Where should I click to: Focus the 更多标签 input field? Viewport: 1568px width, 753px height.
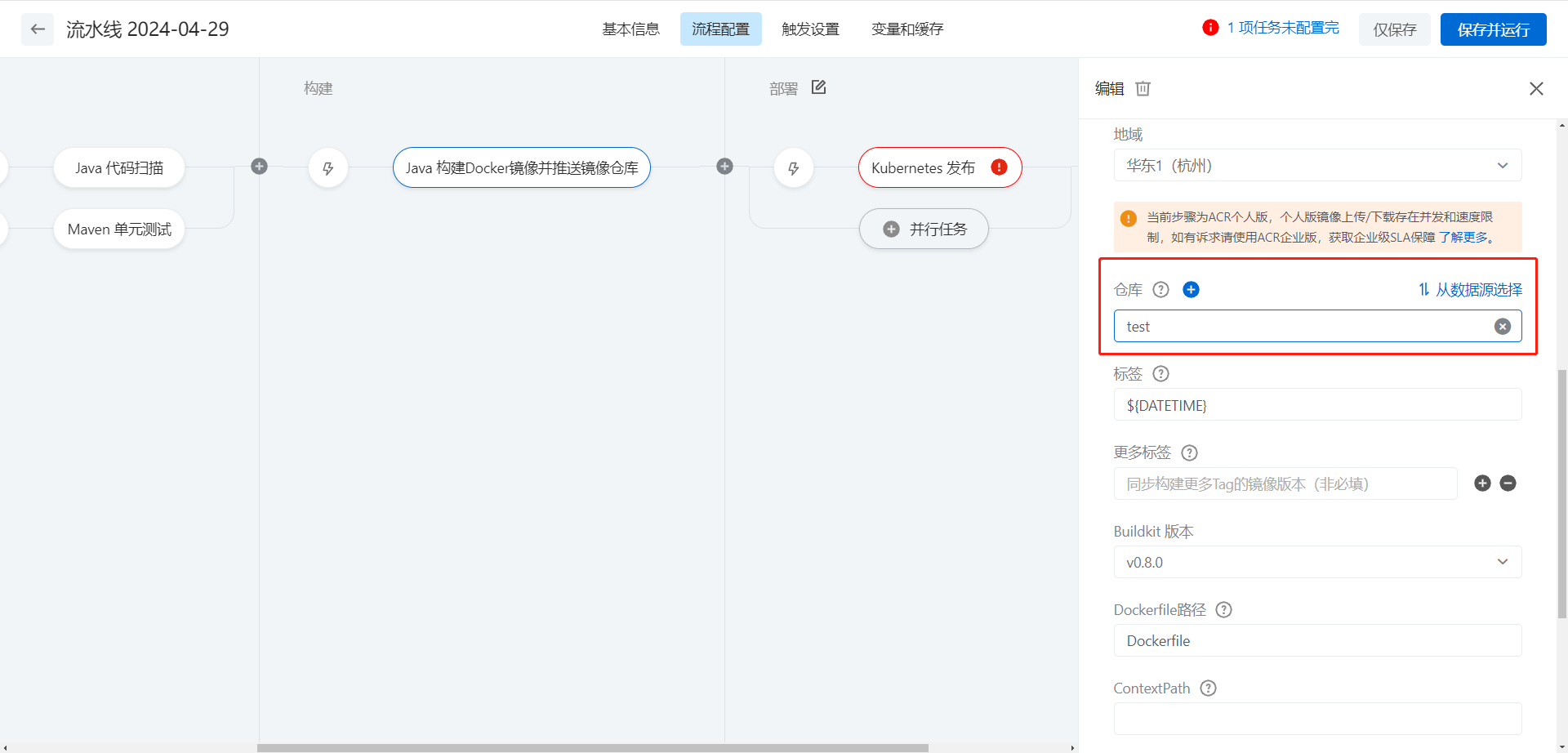(1285, 483)
